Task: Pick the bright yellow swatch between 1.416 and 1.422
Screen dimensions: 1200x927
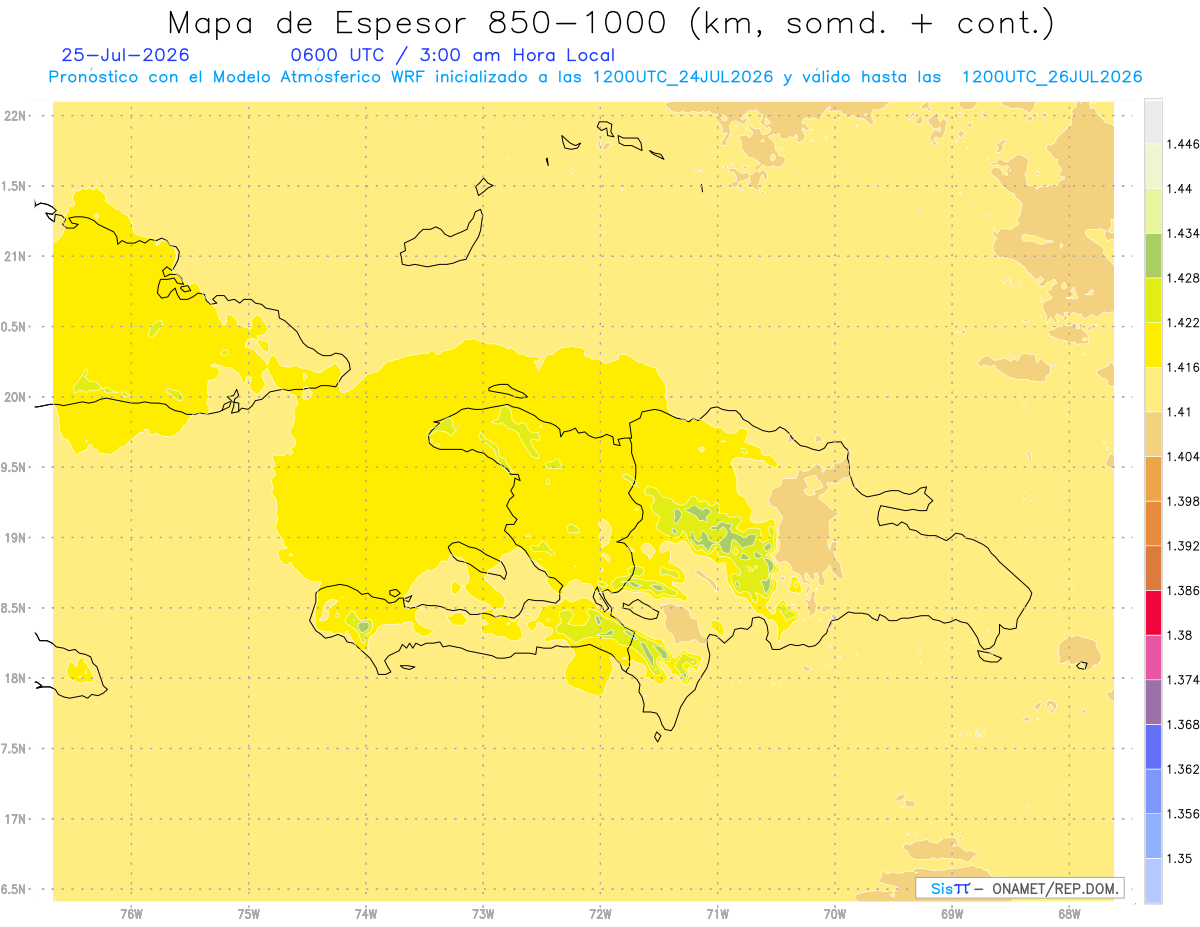Action: click(1153, 344)
